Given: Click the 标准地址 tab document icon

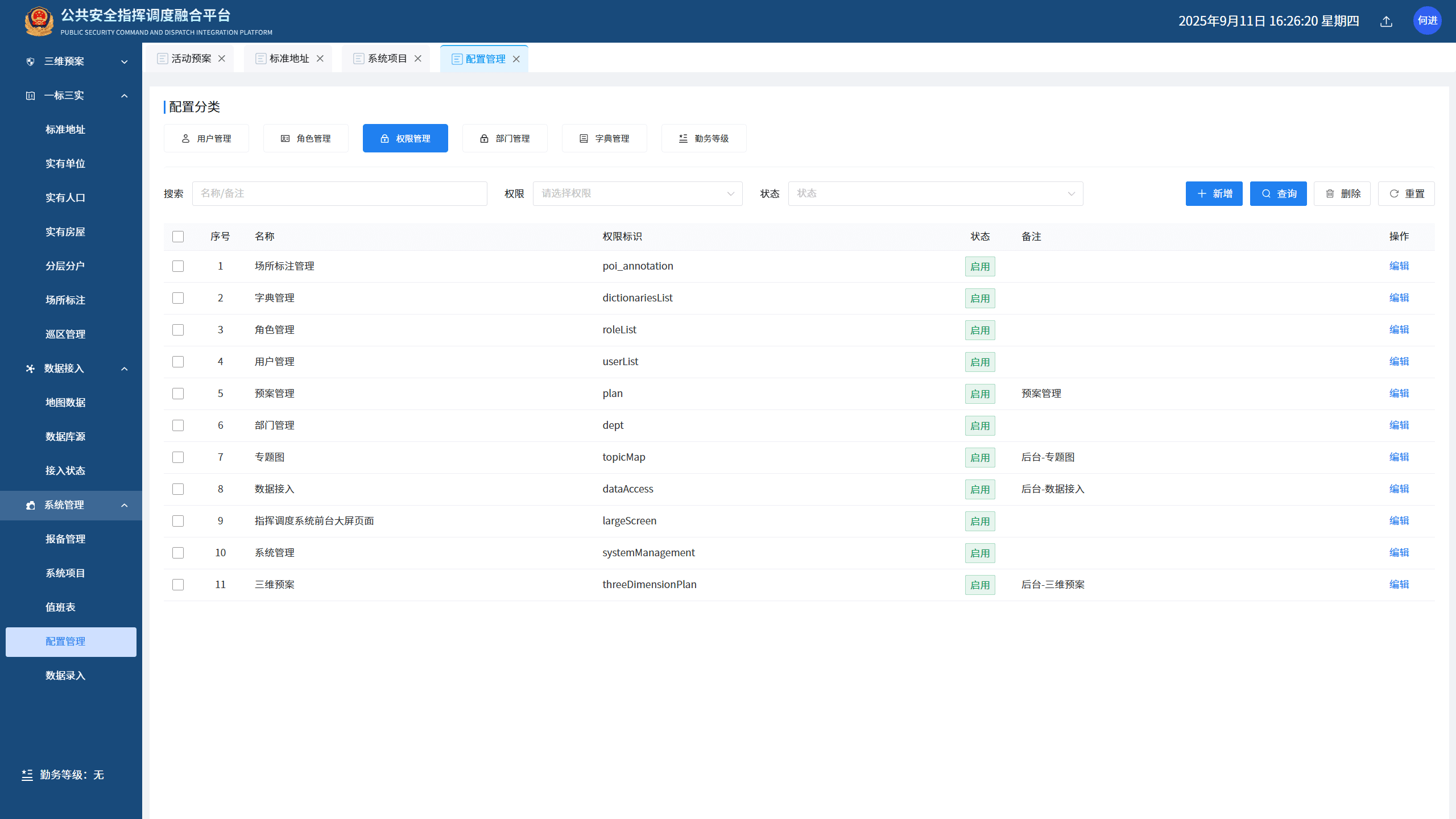Looking at the screenshot, I should click(261, 59).
